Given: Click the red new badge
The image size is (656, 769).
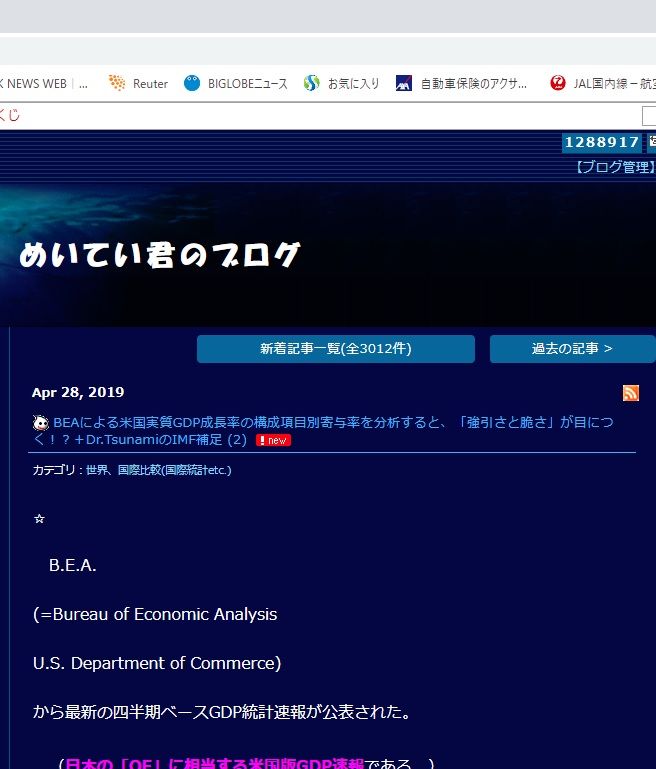Looking at the screenshot, I should coord(274,440).
